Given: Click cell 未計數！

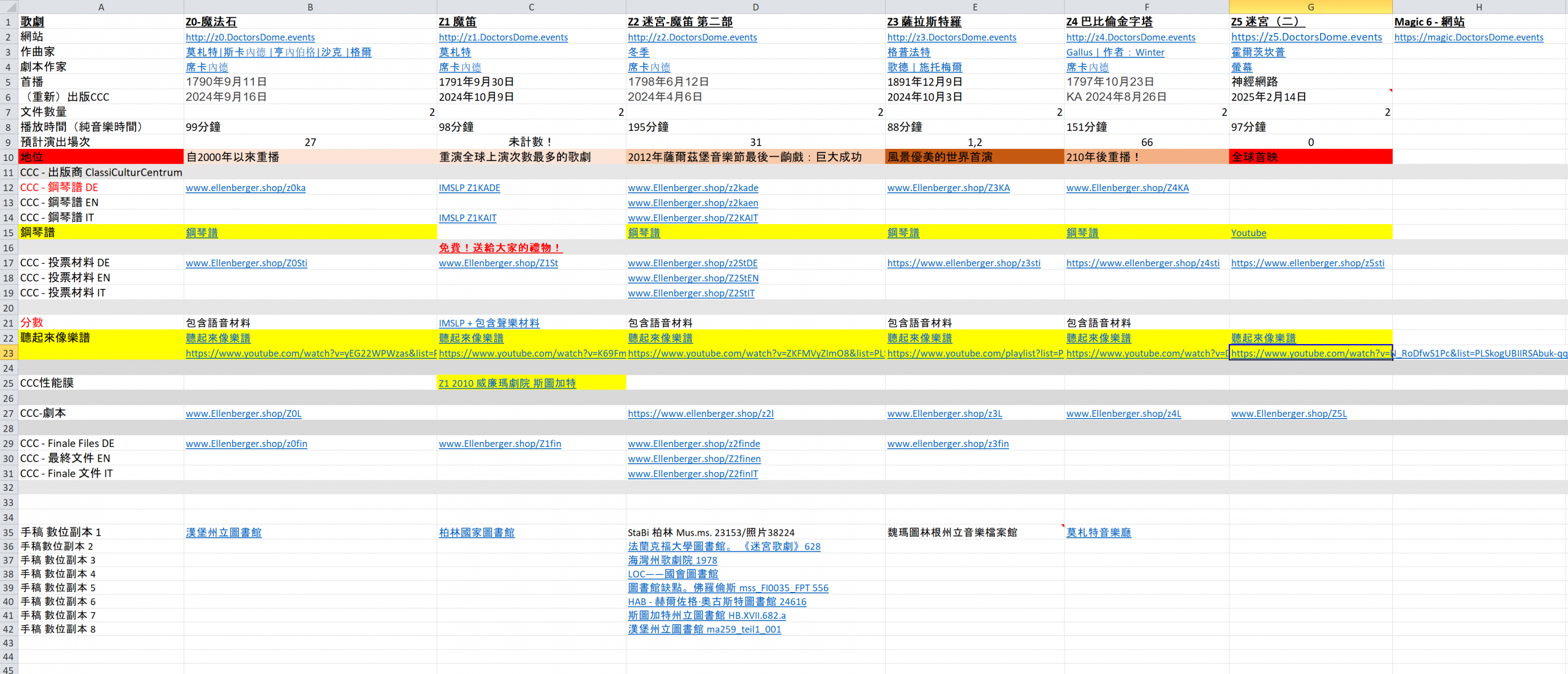Looking at the screenshot, I should click(x=531, y=142).
